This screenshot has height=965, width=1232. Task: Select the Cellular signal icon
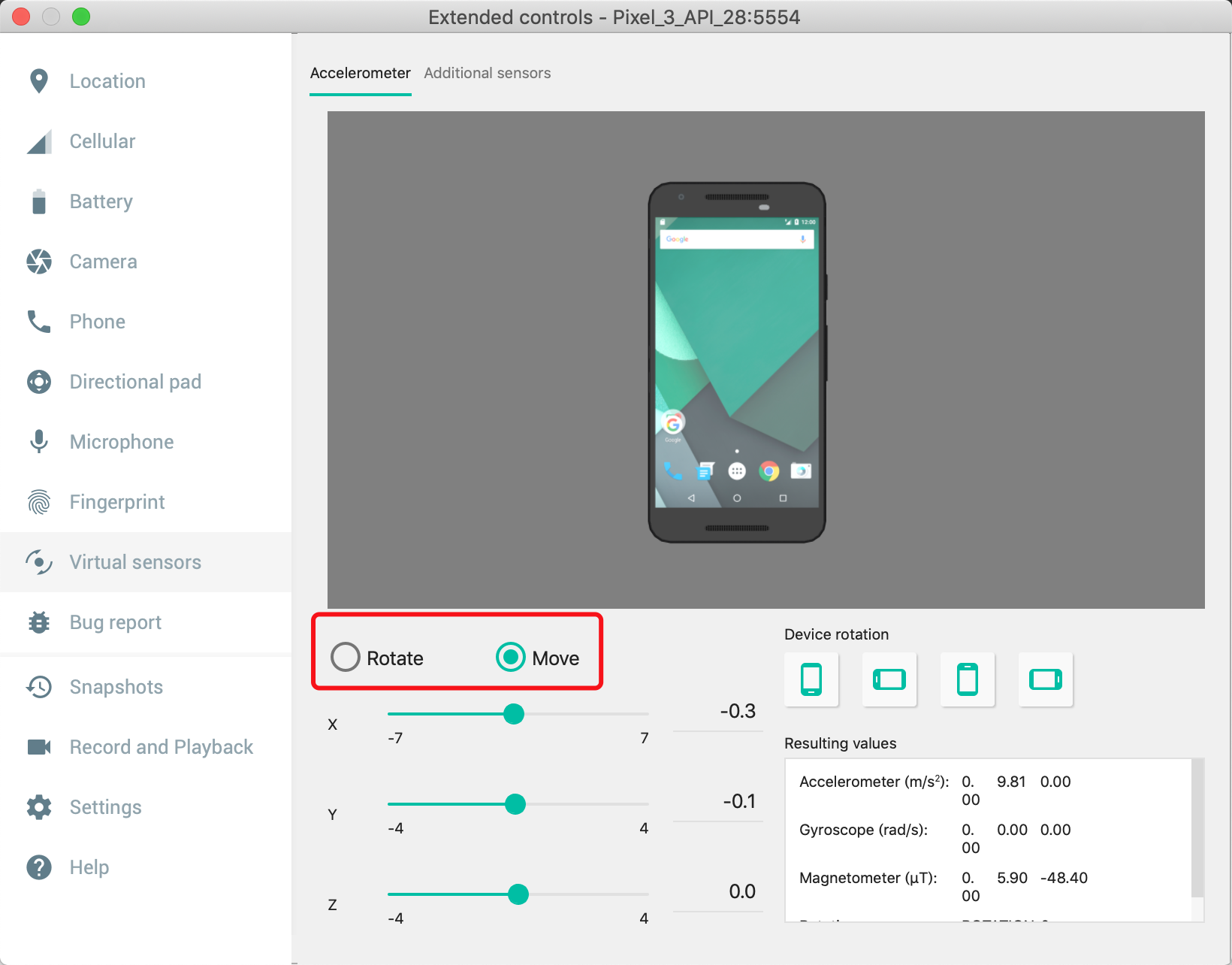(39, 141)
